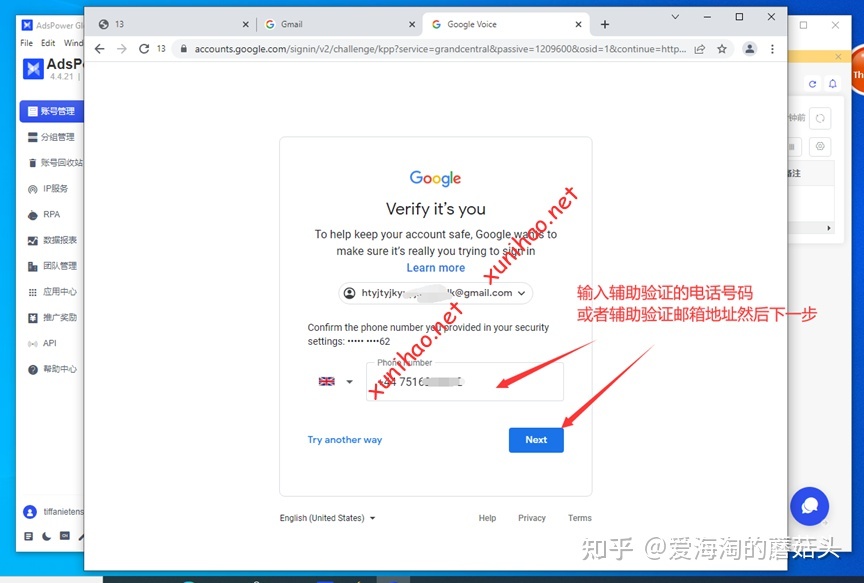Switch to the tab titled 13
Image resolution: width=864 pixels, height=583 pixels.
(172, 24)
